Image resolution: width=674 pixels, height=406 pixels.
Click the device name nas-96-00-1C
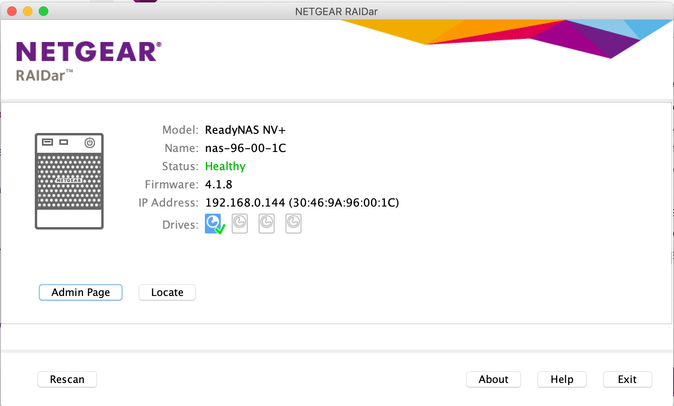[243, 148]
